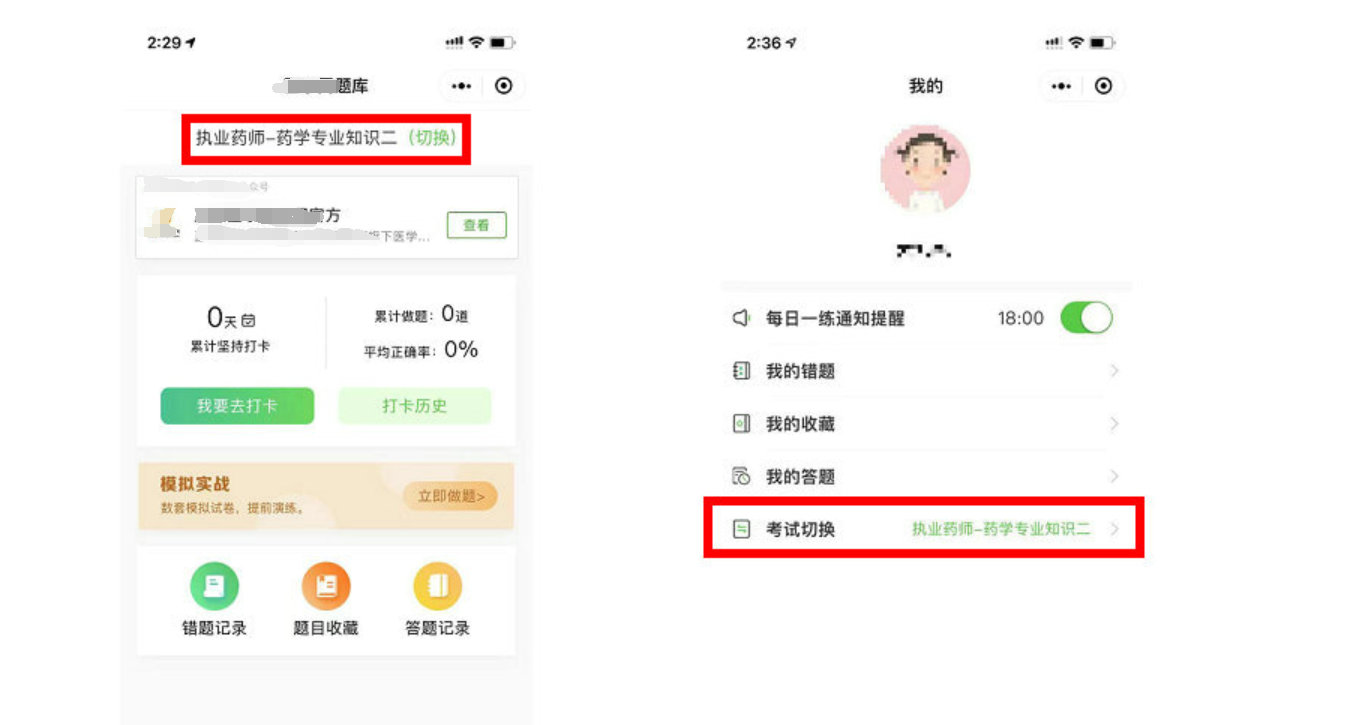Expand the 我的错题 row chevron

click(1114, 371)
